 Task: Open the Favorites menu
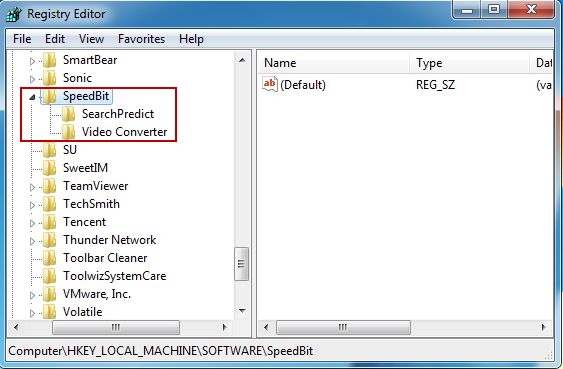click(x=141, y=39)
